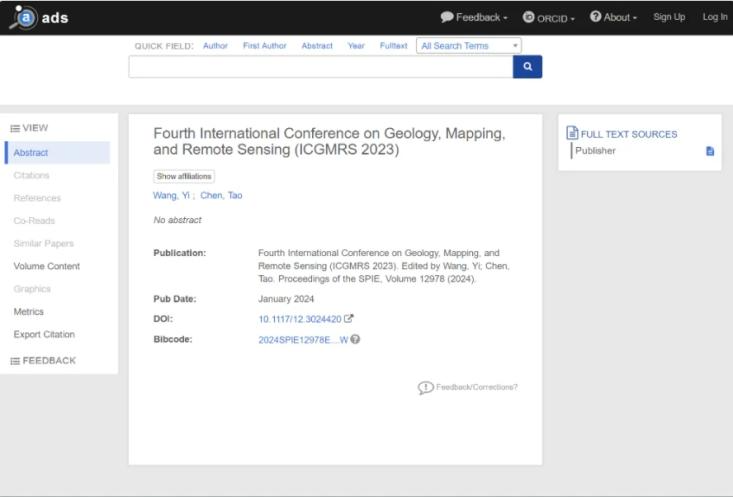Open Volume Content in sidebar
The height and width of the screenshot is (497, 733).
point(47,266)
